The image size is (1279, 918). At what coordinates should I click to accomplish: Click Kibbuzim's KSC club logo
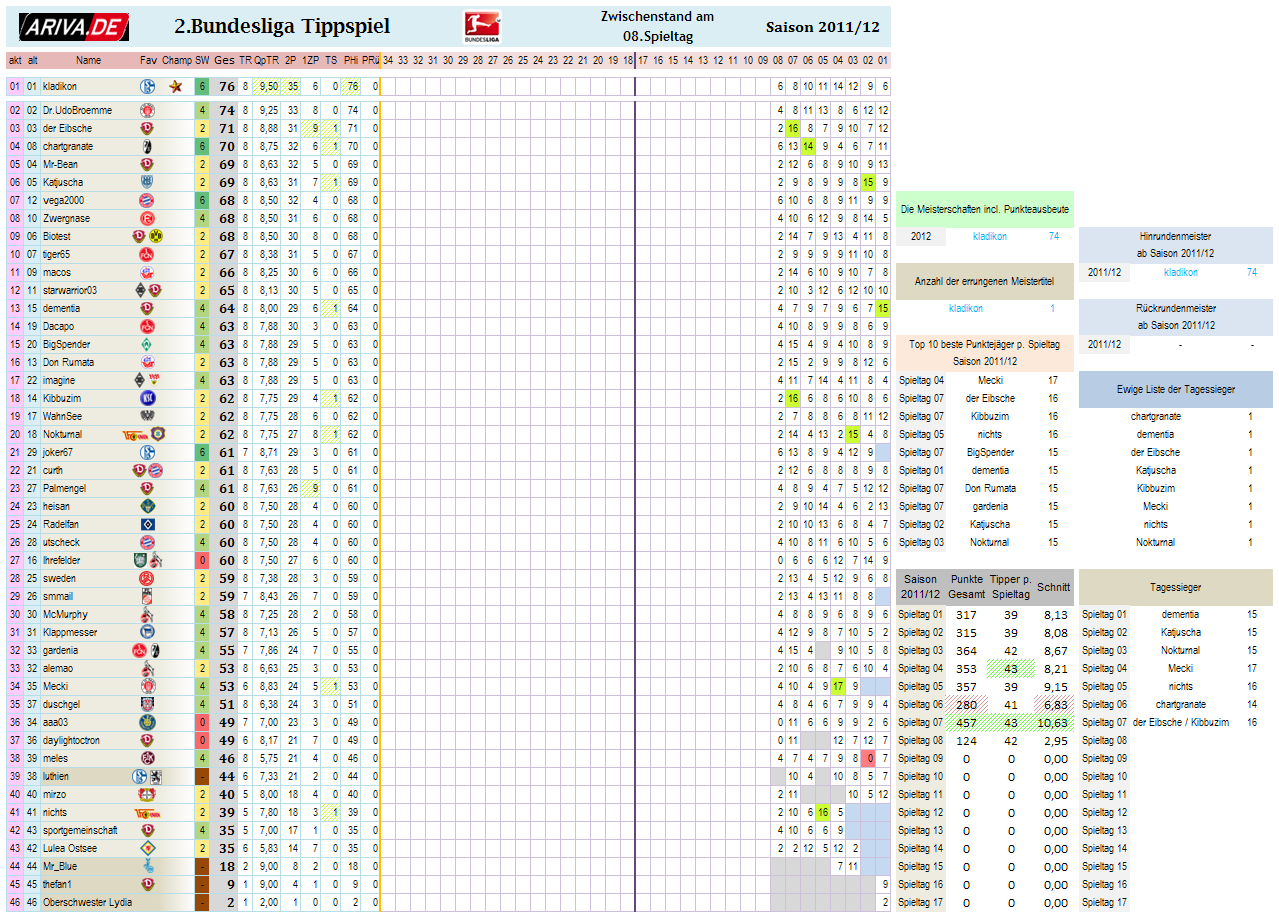[147, 399]
